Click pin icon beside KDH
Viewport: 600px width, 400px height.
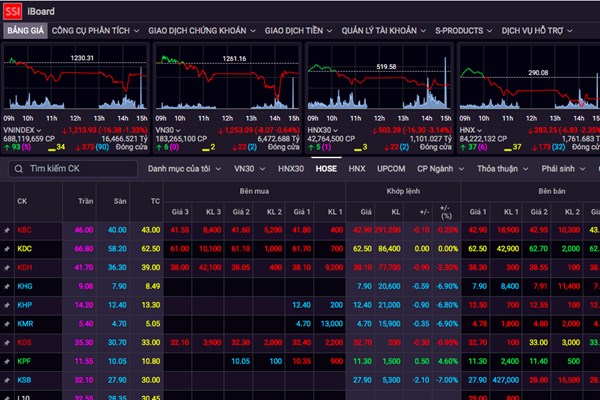6,267
